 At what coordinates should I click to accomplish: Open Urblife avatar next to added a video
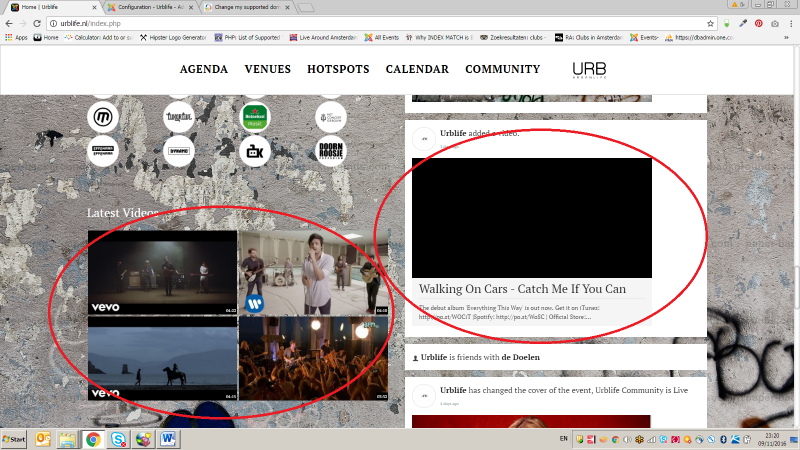[424, 139]
